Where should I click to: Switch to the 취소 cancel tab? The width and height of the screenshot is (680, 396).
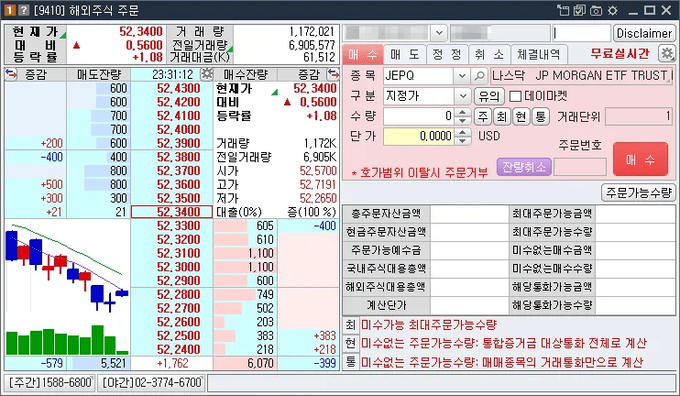489,54
